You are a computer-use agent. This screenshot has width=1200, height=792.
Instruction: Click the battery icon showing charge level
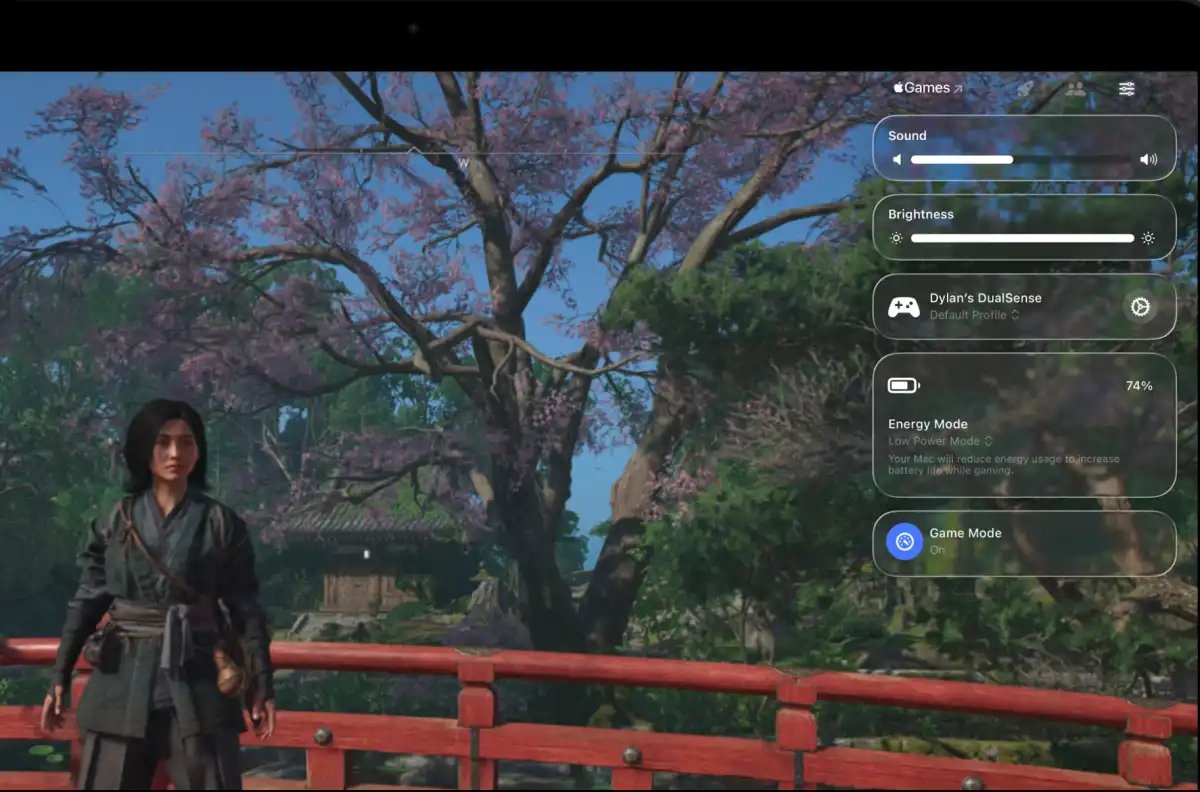(x=903, y=385)
